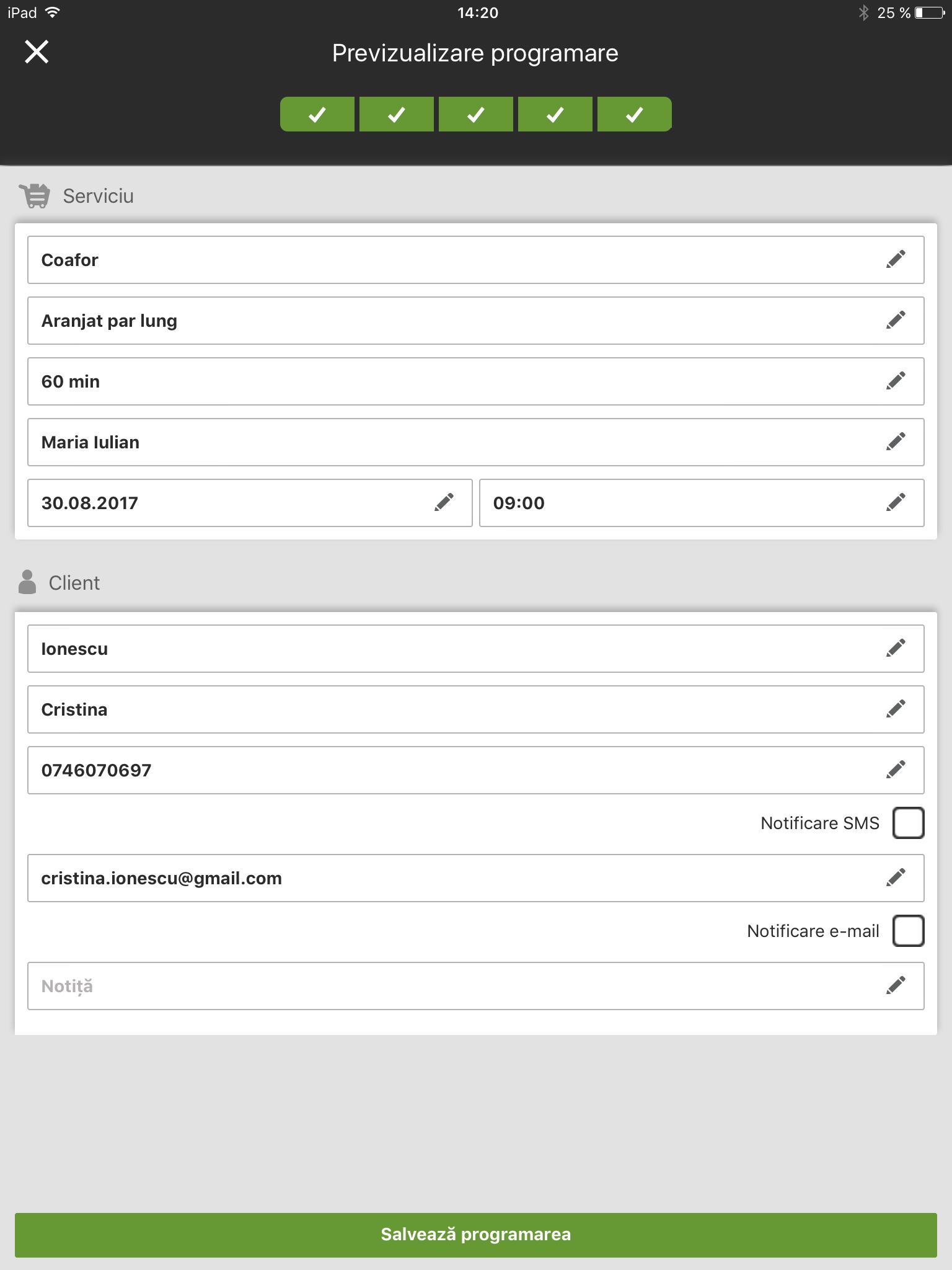Tap the Notificare e-mail label
This screenshot has height=1270, width=952.
813,931
